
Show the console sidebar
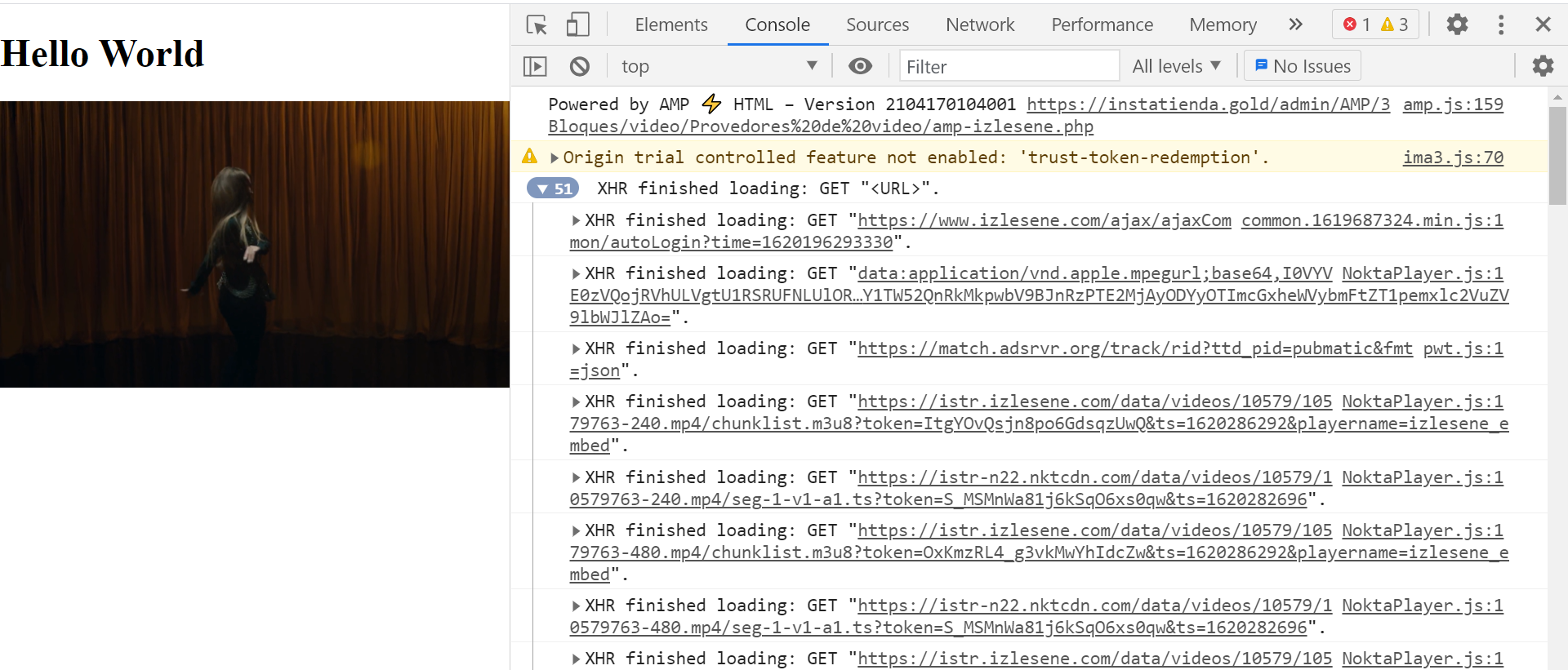535,66
